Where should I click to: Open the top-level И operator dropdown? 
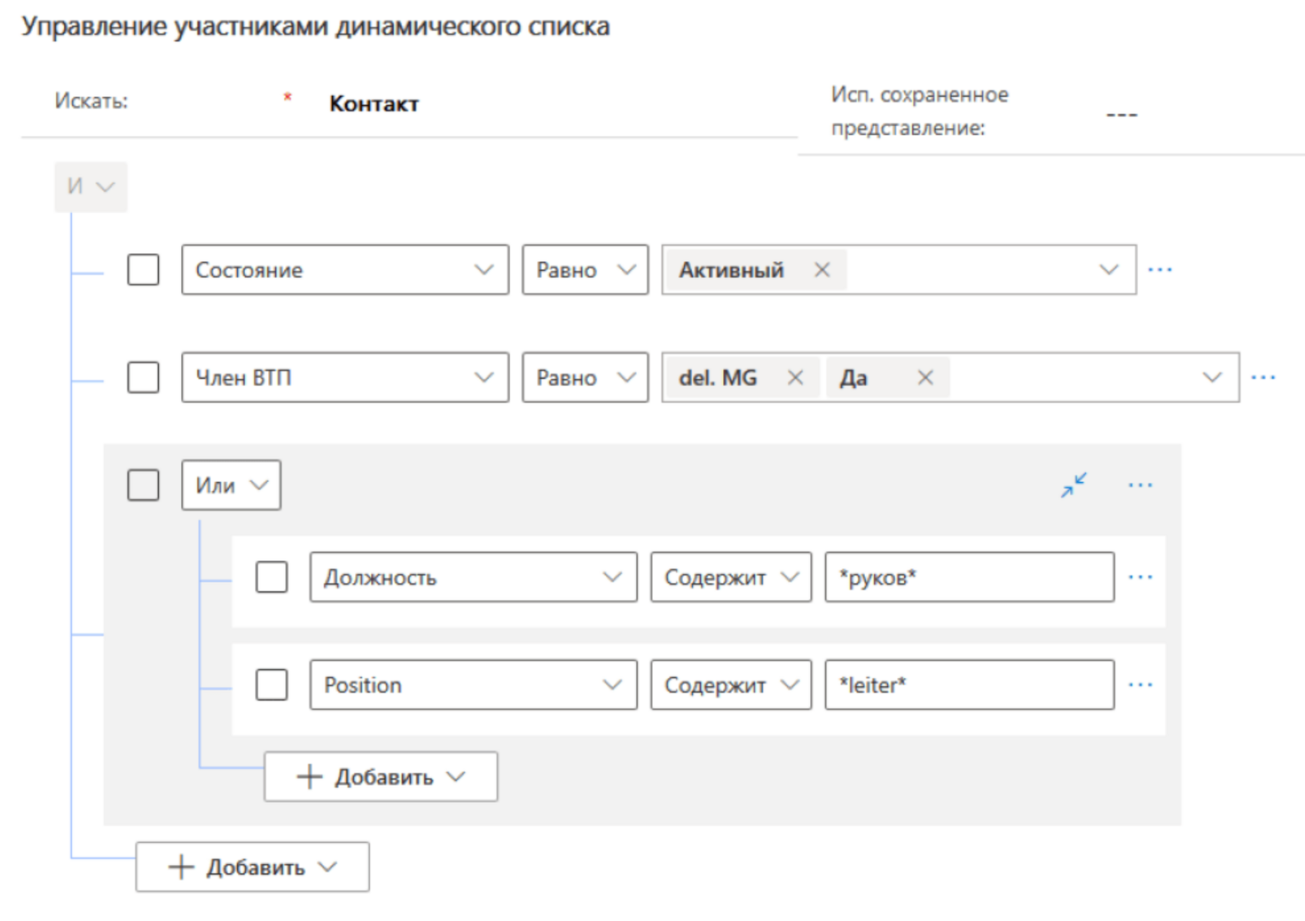click(91, 187)
